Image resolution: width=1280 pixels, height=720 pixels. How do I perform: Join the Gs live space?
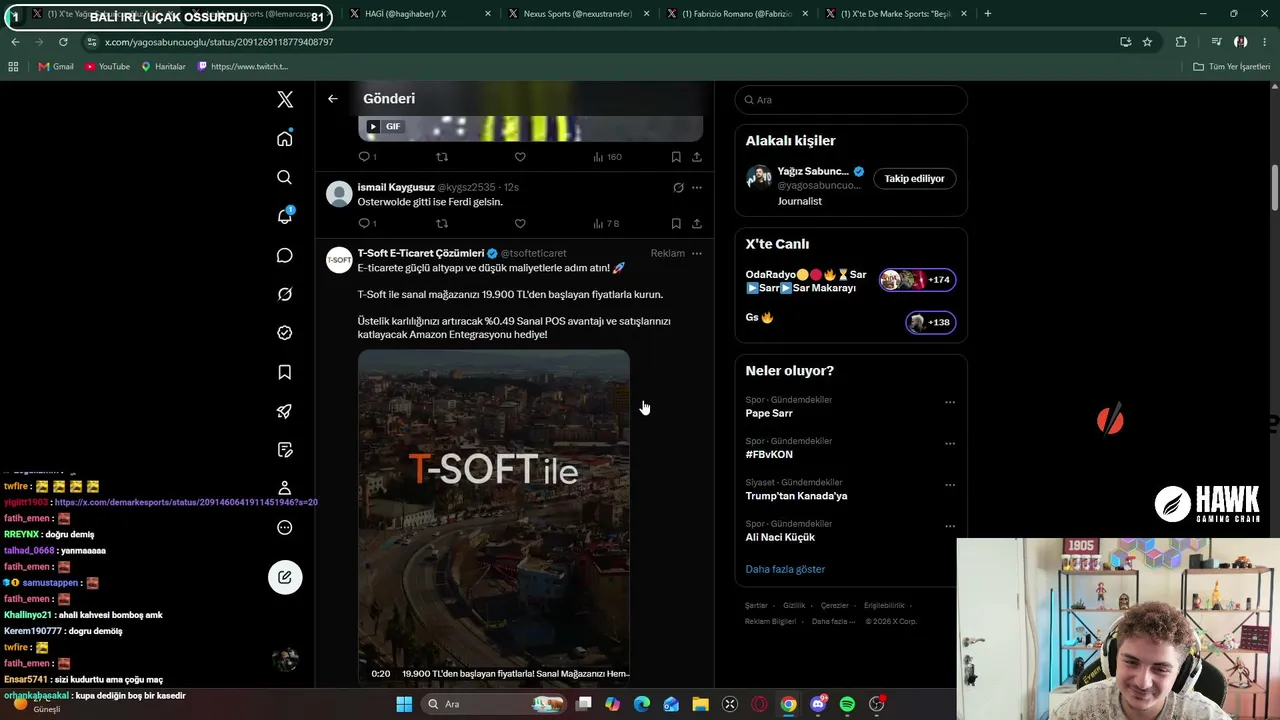pos(851,320)
